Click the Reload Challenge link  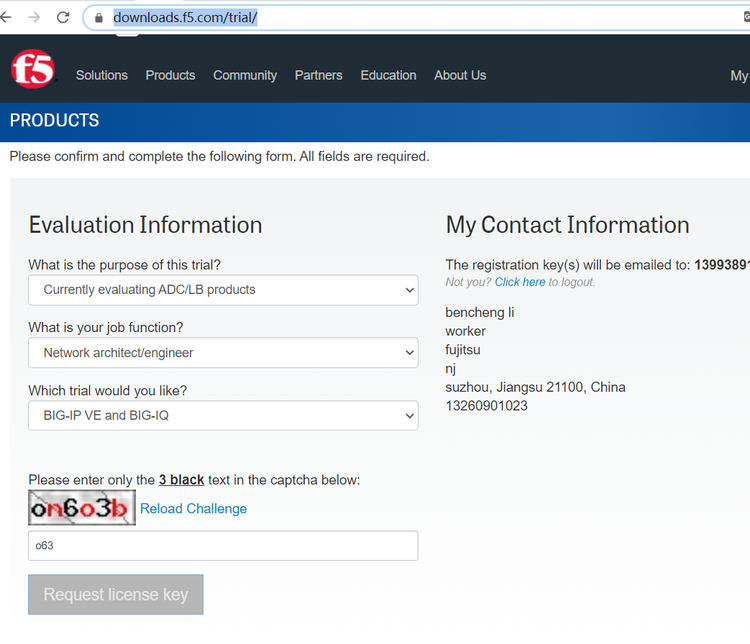[193, 509]
